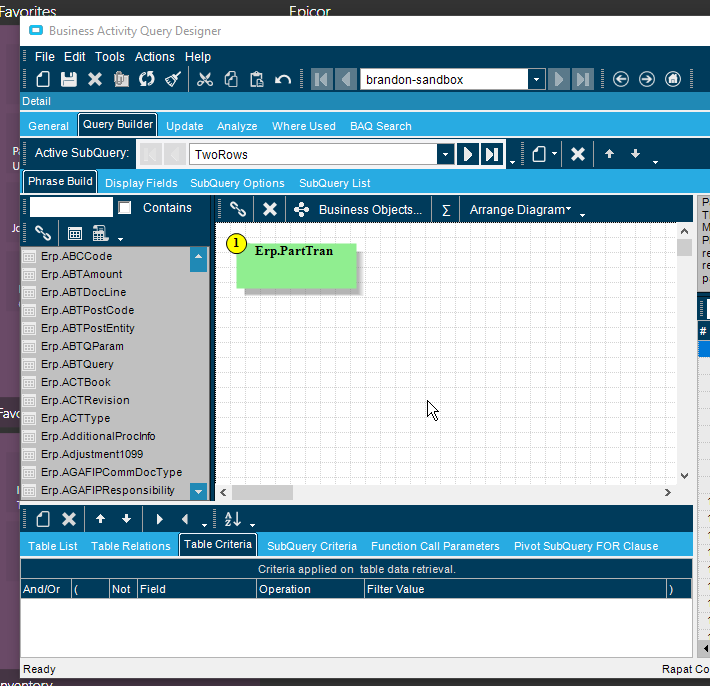This screenshot has width=710, height=686.
Task: Click the Copy BAQ icon
Action: 121,80
